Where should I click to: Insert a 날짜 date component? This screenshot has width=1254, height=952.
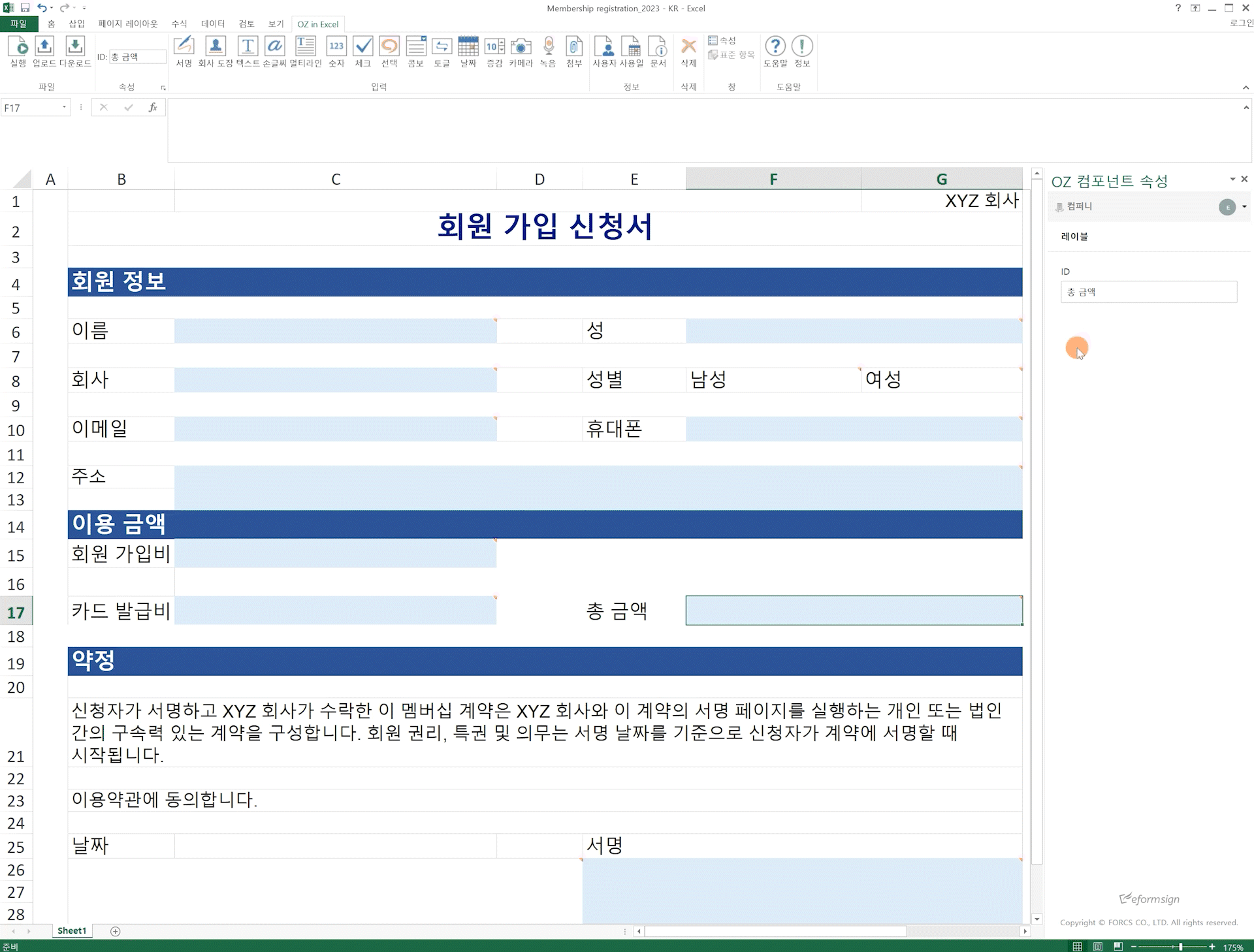pos(468,52)
